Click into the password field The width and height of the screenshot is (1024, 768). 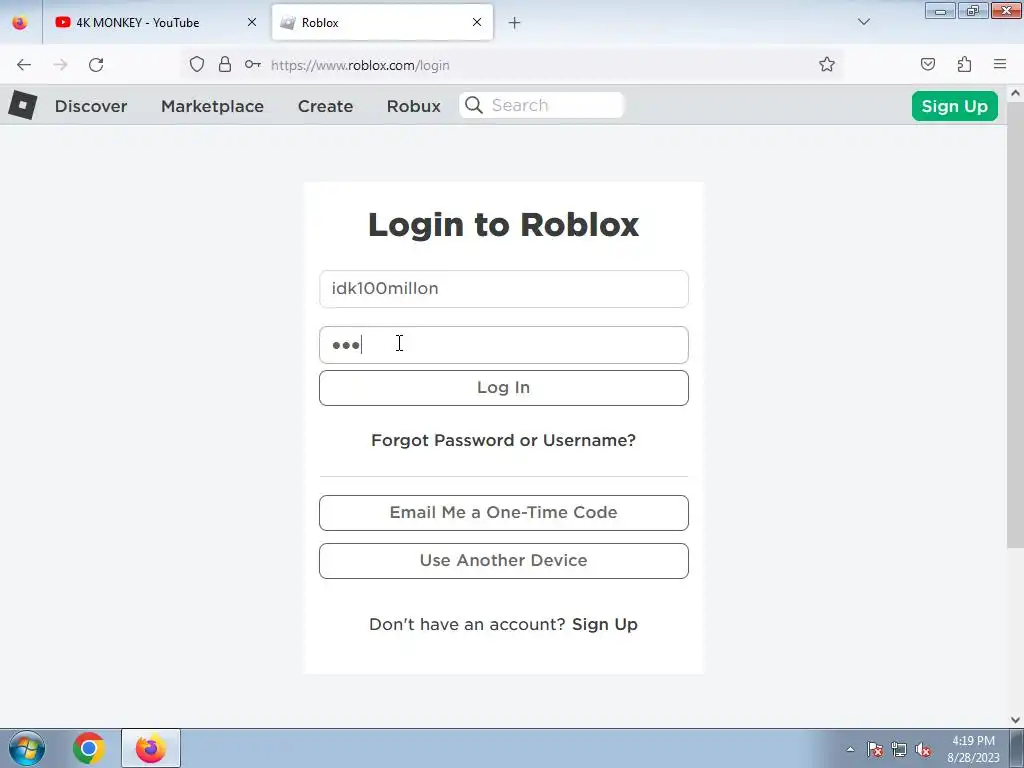point(504,345)
